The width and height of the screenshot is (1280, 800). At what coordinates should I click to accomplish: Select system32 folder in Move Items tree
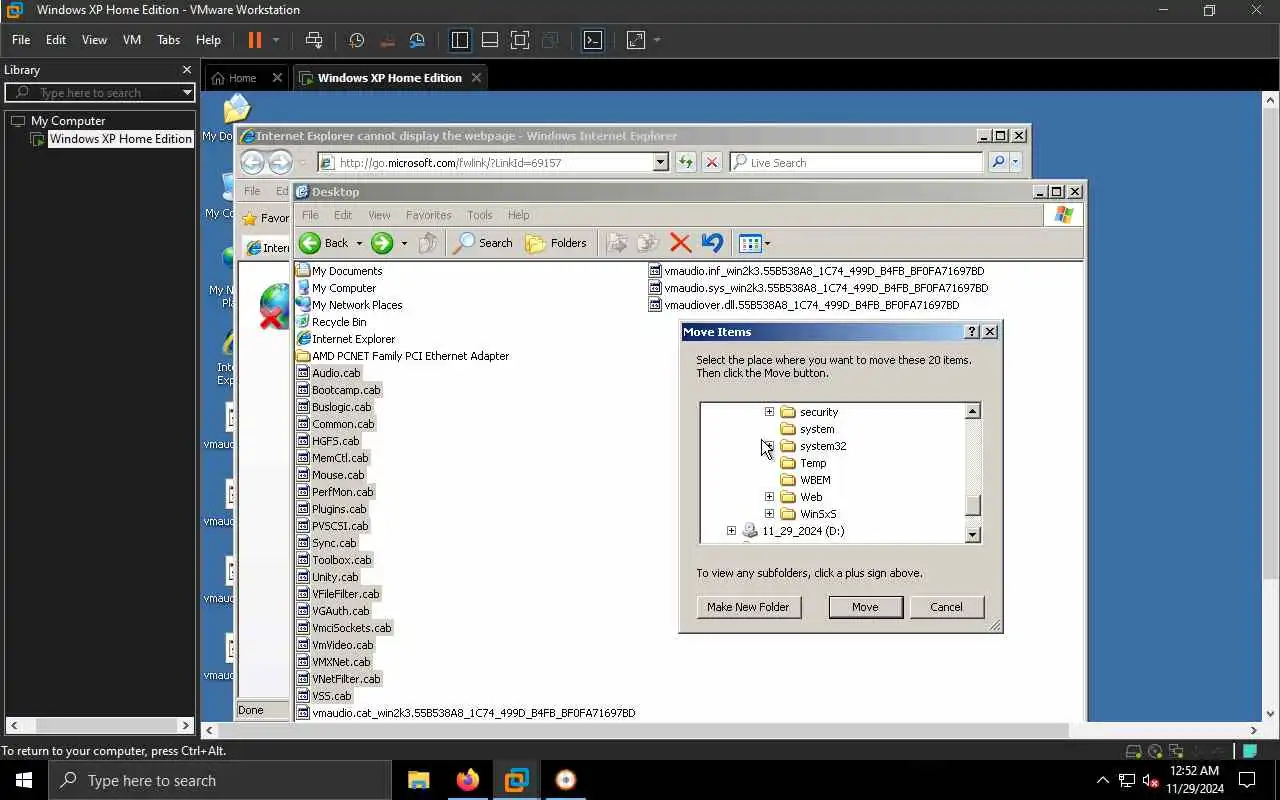point(823,446)
